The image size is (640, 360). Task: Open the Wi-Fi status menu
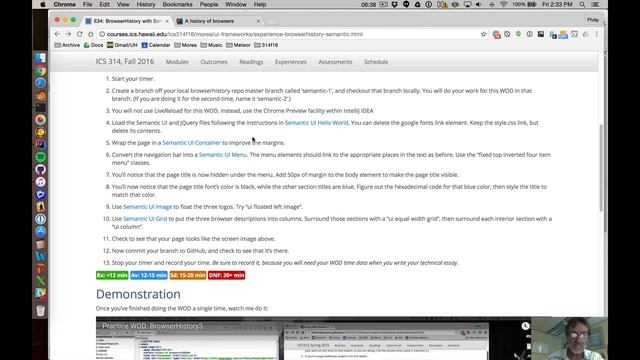coord(504,4)
